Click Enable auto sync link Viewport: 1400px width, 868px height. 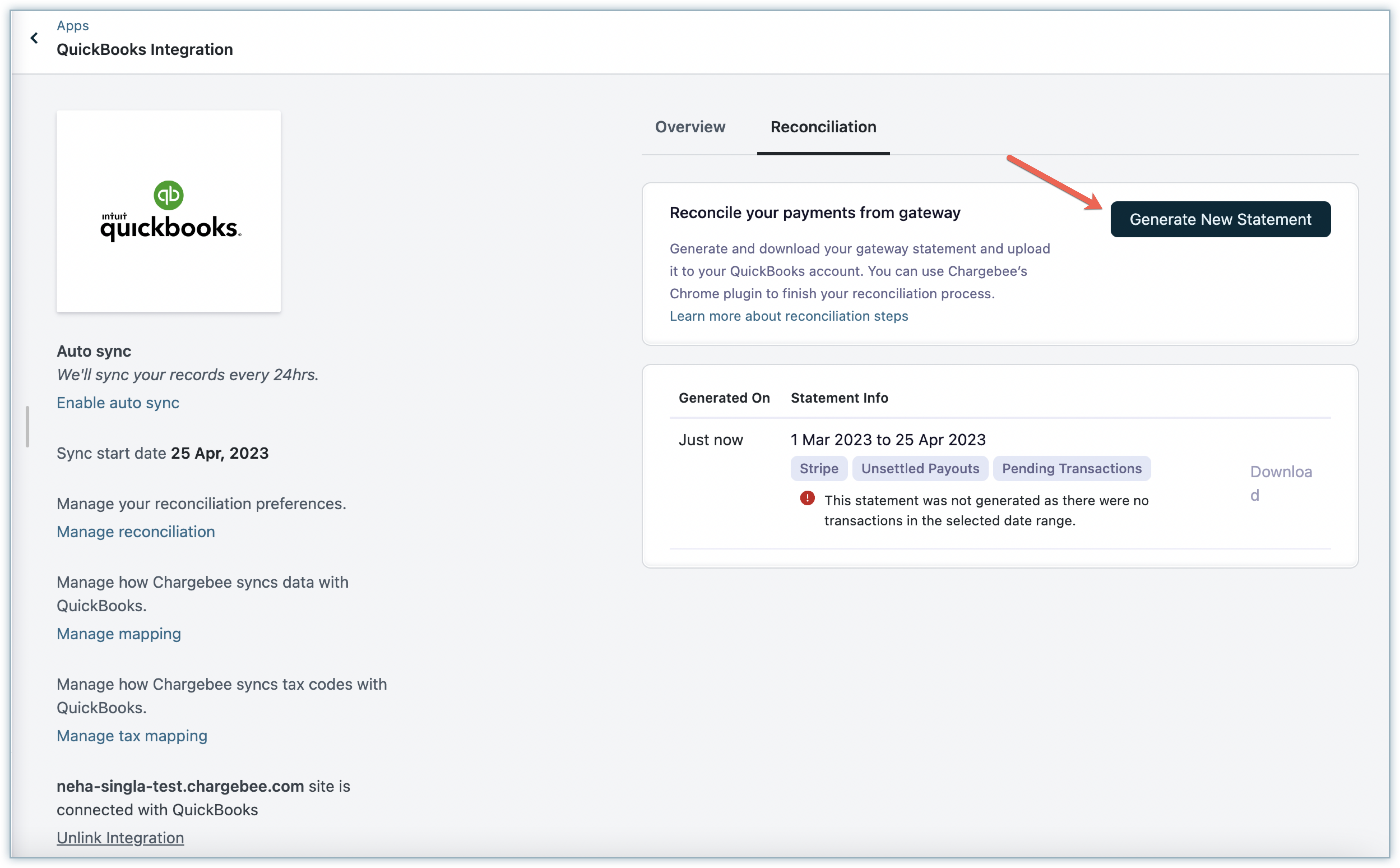pyautogui.click(x=118, y=402)
